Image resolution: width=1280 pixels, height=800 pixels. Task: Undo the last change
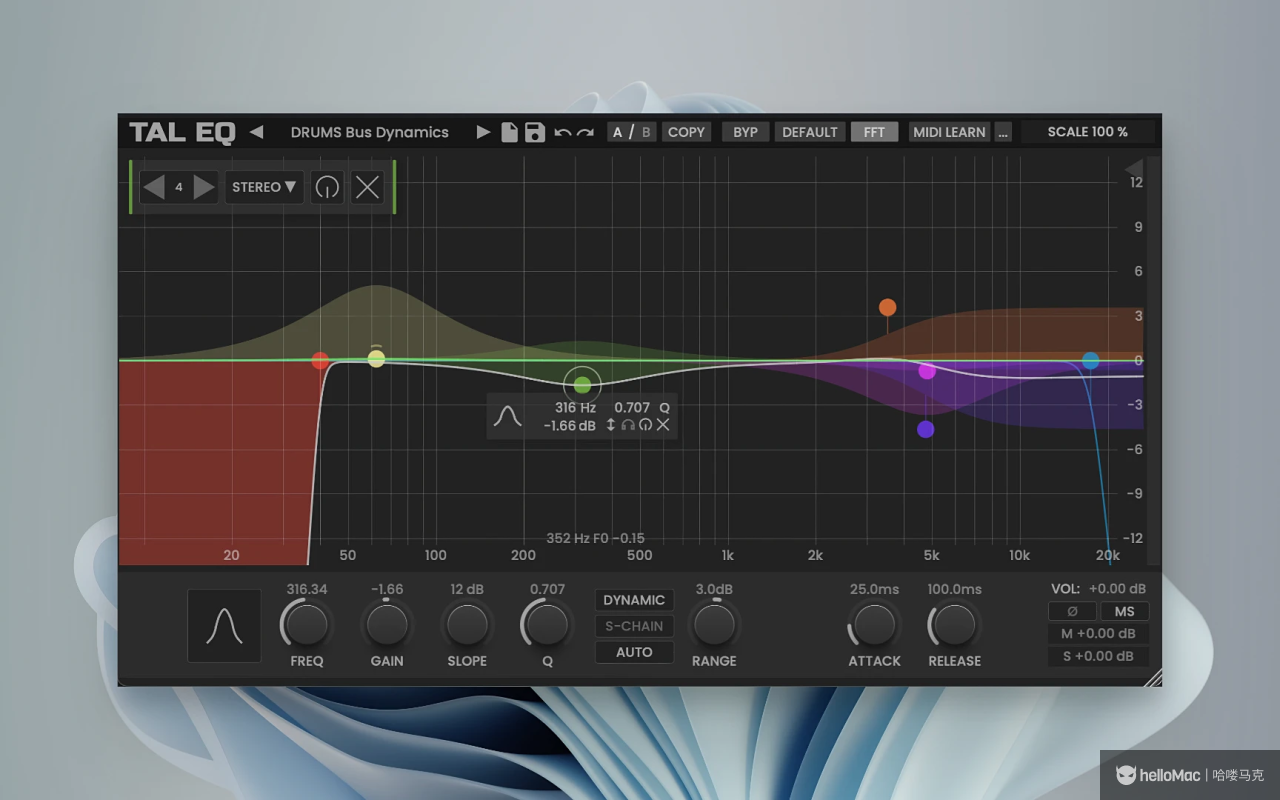[x=563, y=133]
